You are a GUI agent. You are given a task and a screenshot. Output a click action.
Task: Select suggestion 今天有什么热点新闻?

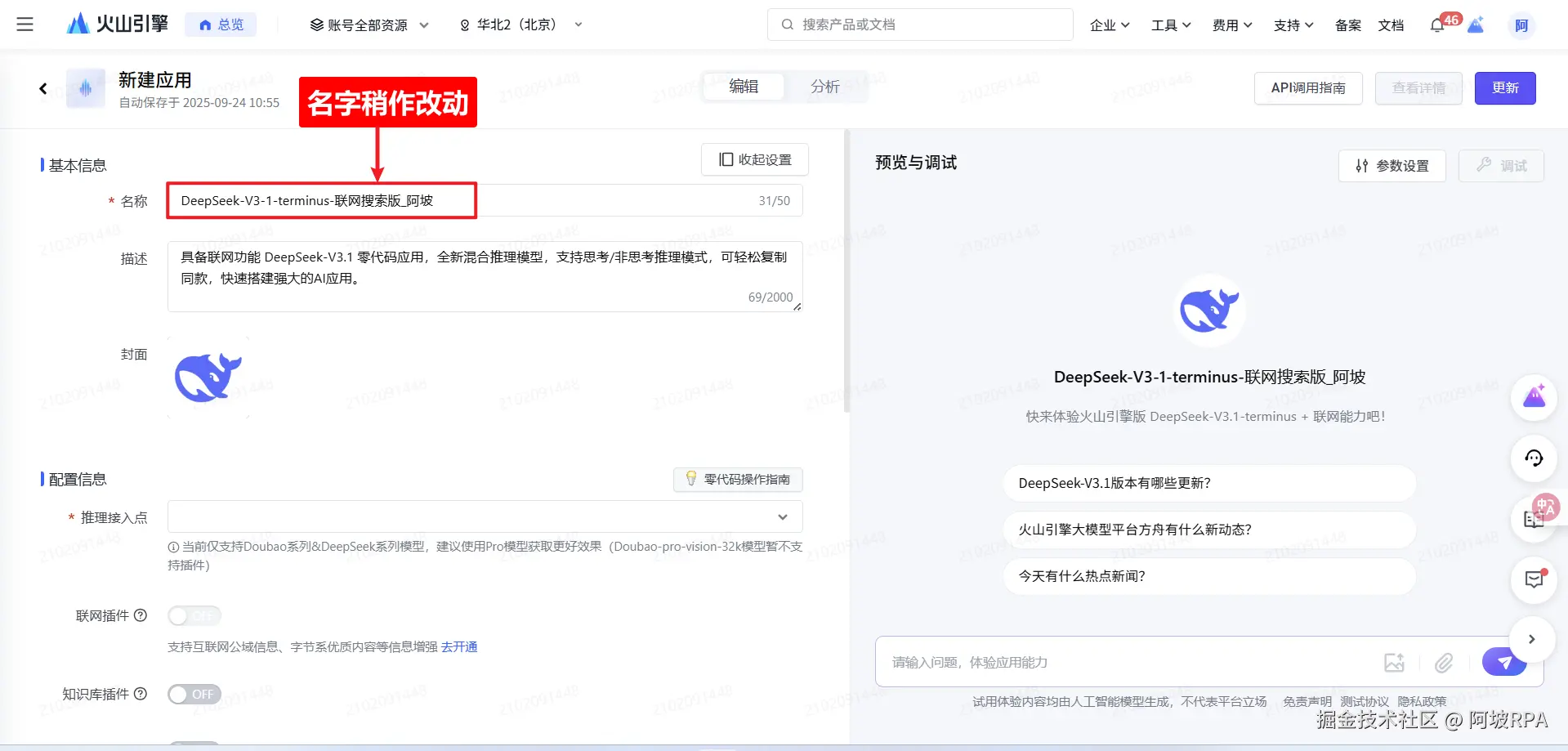(x=1209, y=576)
